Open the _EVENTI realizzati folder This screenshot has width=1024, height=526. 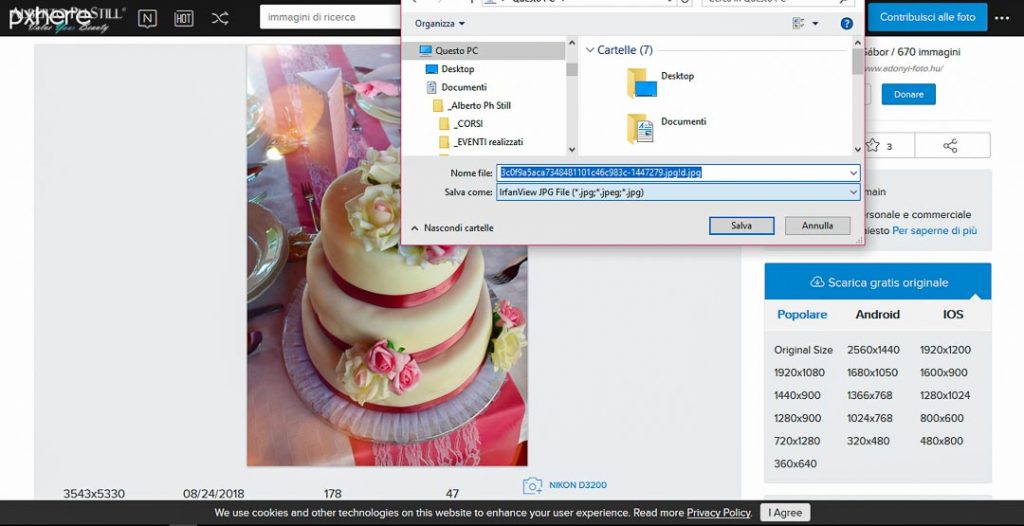(481, 142)
